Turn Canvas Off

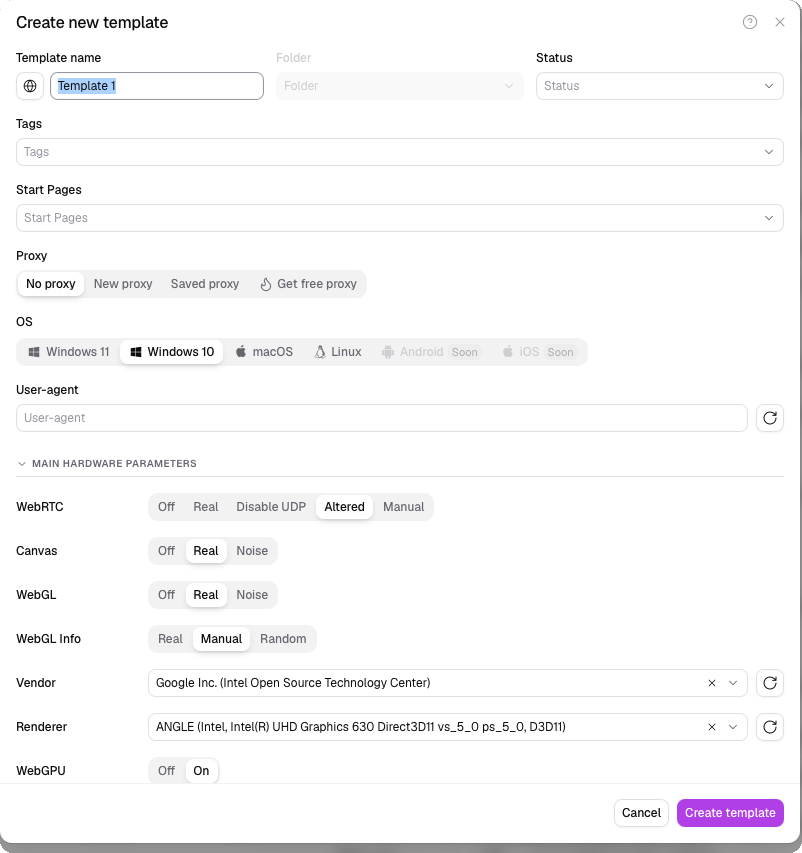point(166,551)
